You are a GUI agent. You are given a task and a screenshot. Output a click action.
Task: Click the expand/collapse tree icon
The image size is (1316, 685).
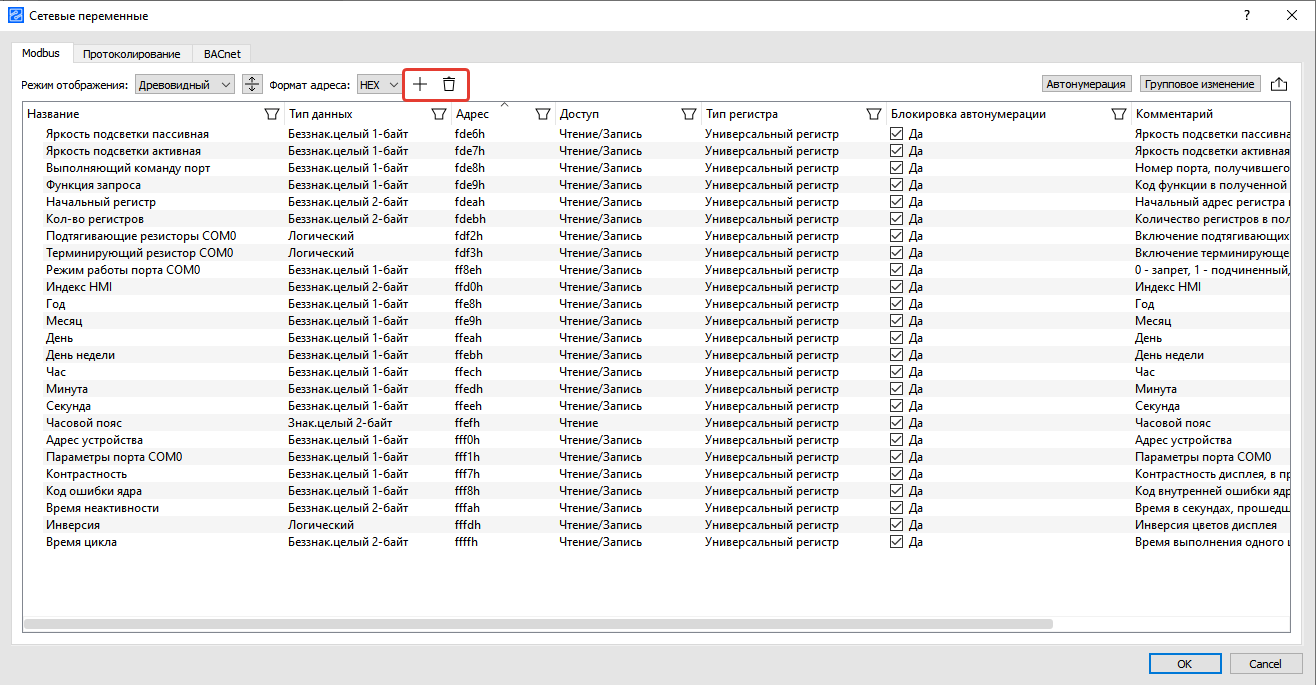252,85
